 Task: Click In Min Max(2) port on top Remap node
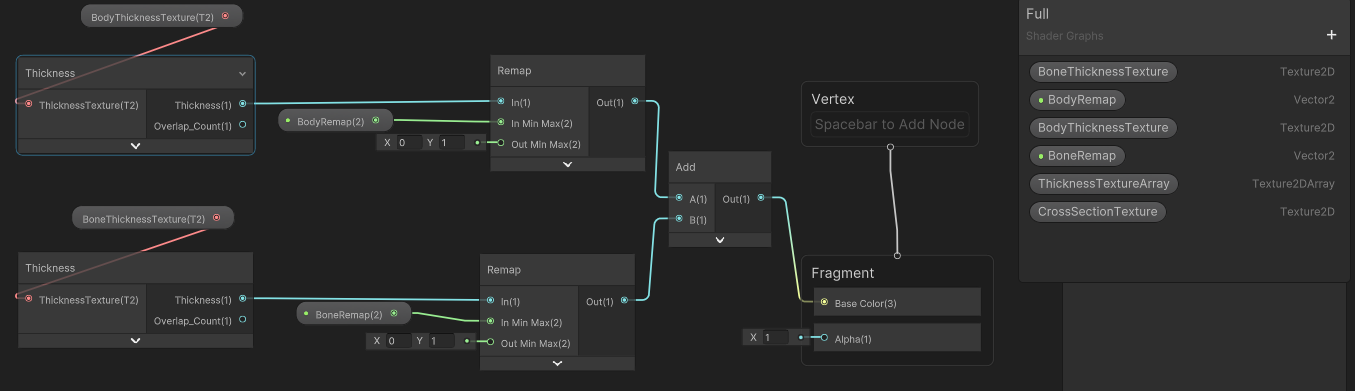point(500,123)
